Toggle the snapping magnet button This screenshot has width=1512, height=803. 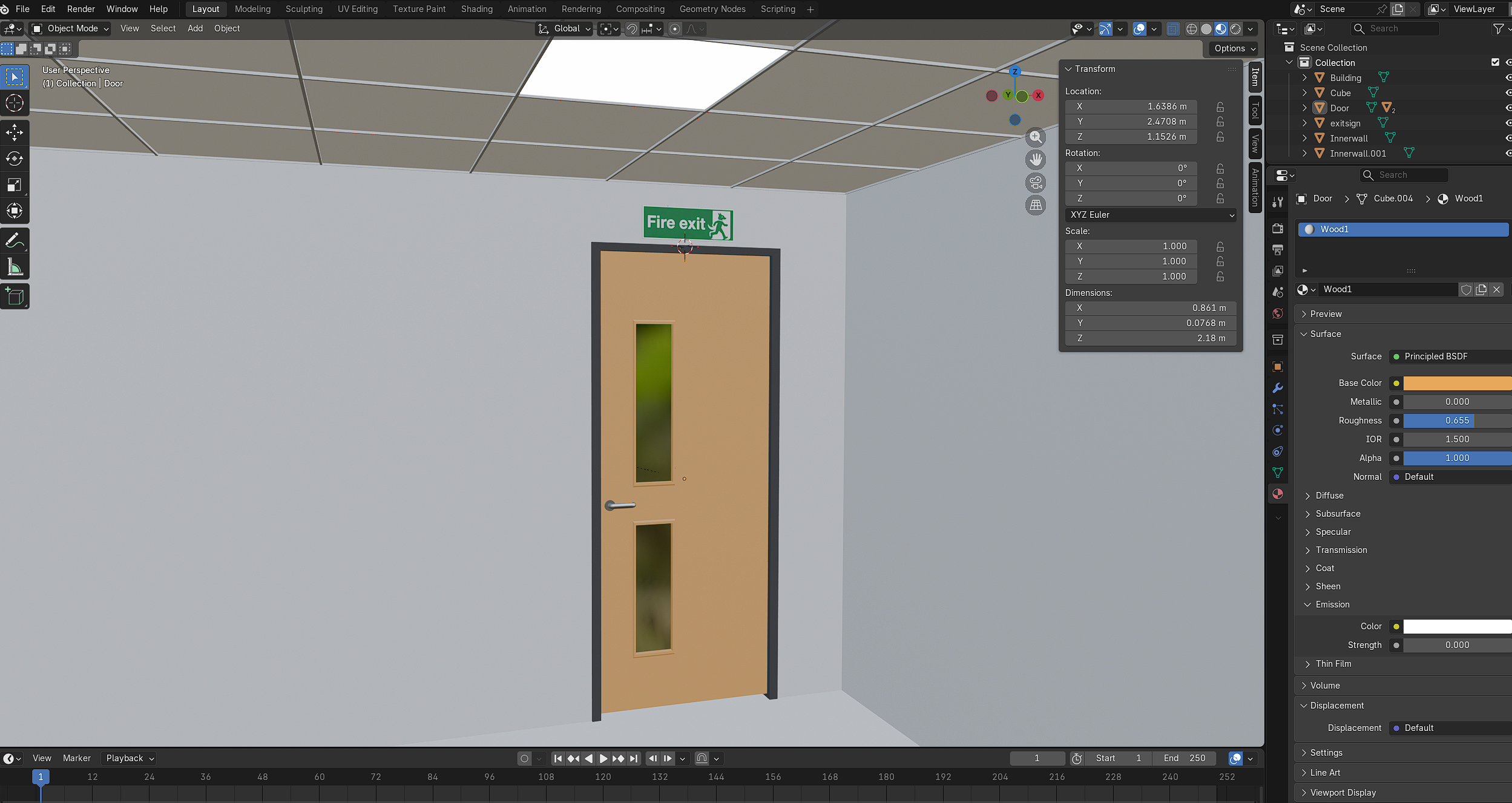pos(631,29)
